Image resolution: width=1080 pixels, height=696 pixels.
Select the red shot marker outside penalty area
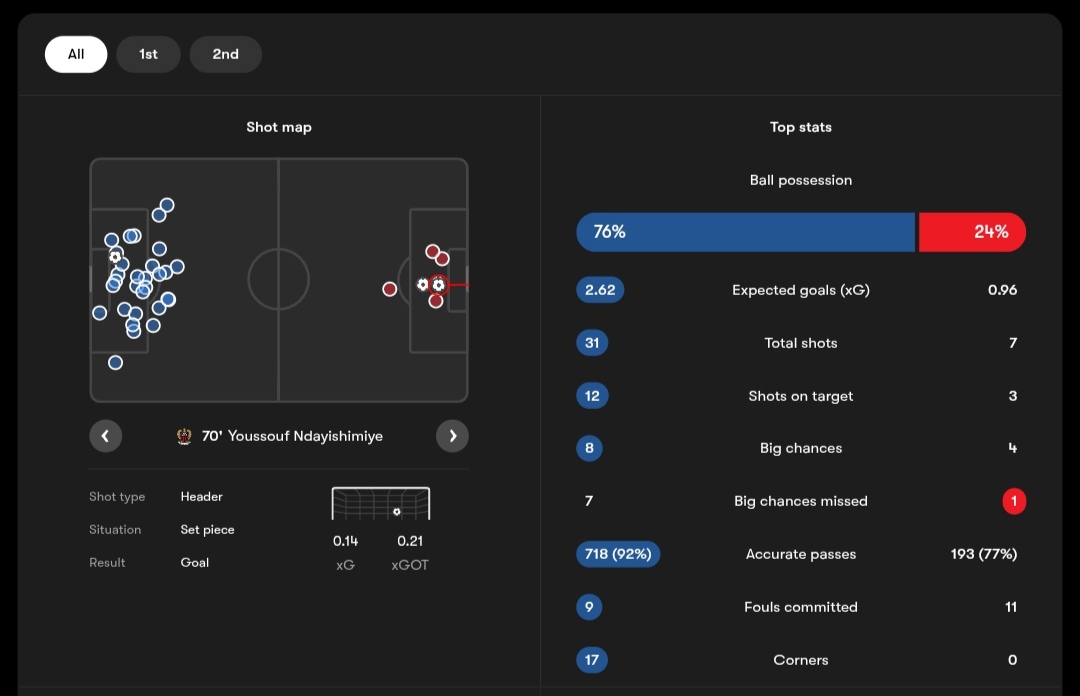[x=389, y=289]
